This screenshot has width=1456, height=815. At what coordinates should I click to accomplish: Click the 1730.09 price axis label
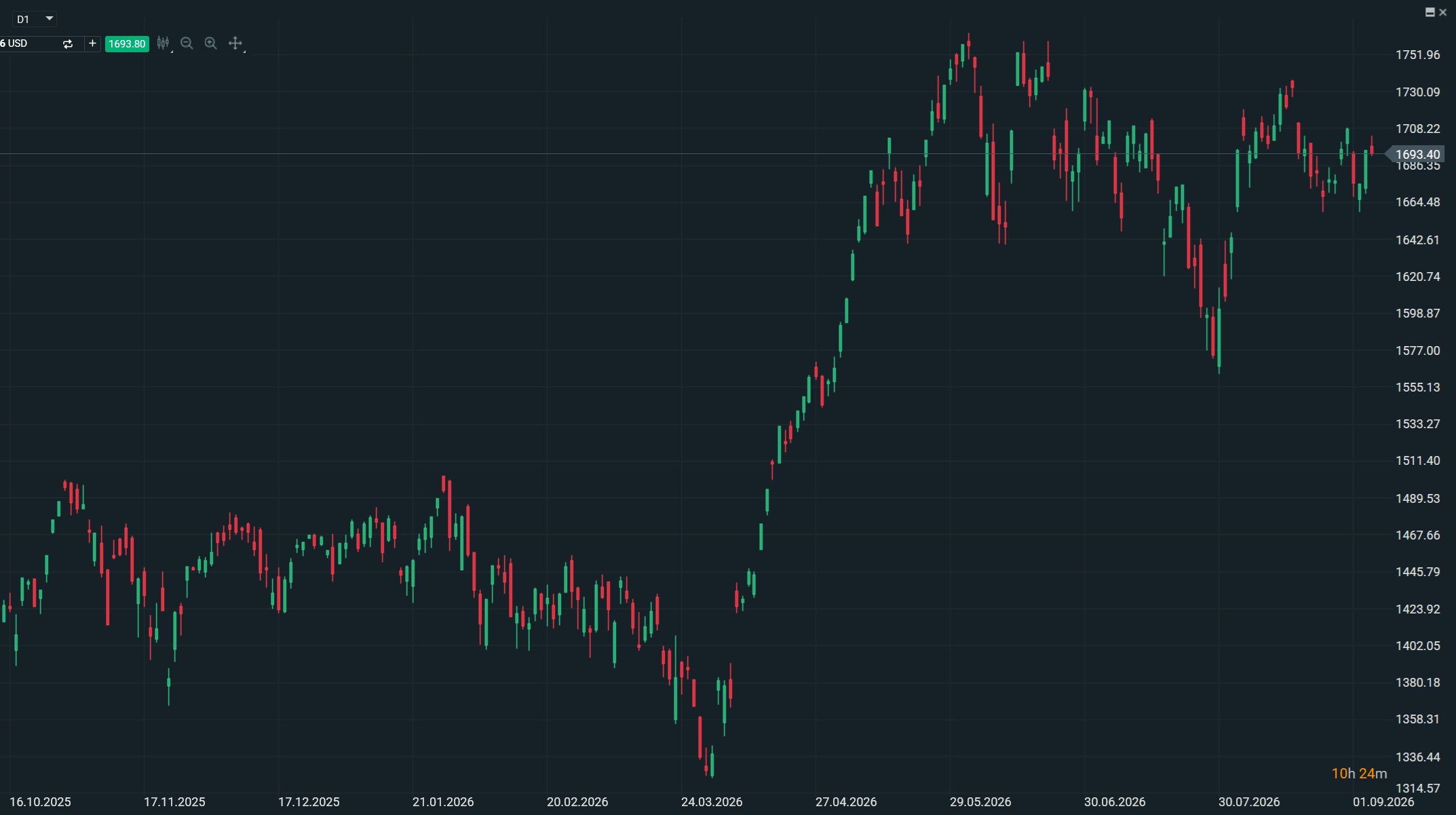tap(1417, 92)
